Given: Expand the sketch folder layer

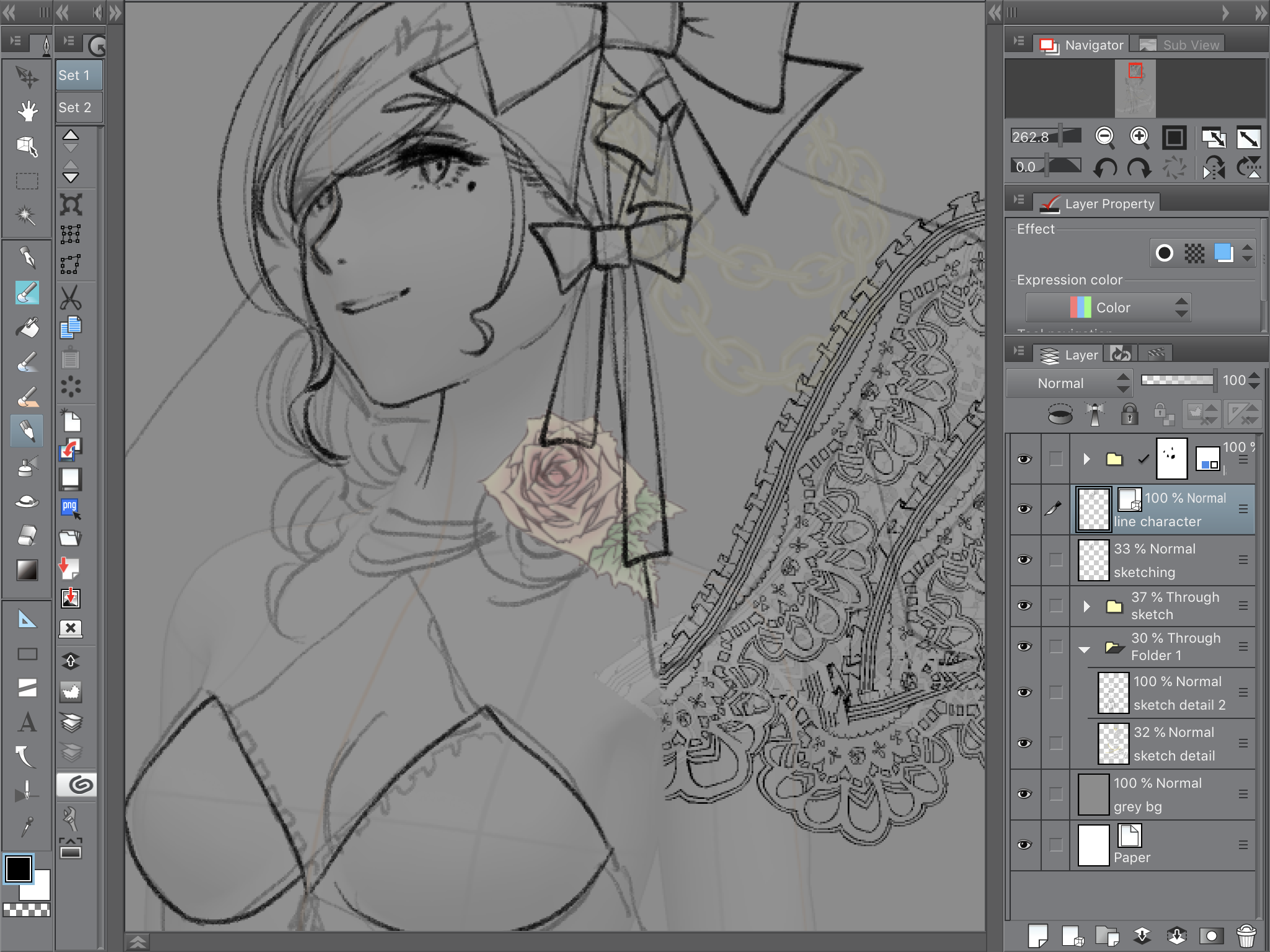Looking at the screenshot, I should tap(1086, 606).
